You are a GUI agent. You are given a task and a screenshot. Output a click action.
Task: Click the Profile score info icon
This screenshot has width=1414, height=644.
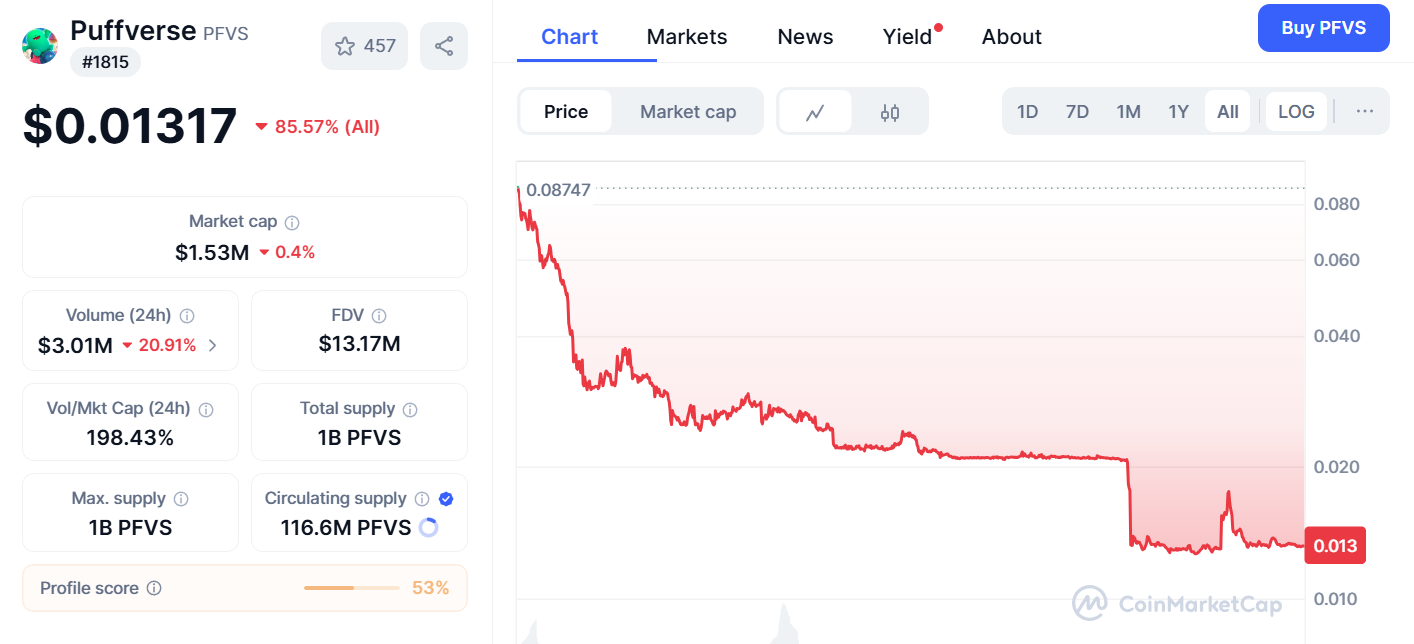pyautogui.click(x=154, y=588)
